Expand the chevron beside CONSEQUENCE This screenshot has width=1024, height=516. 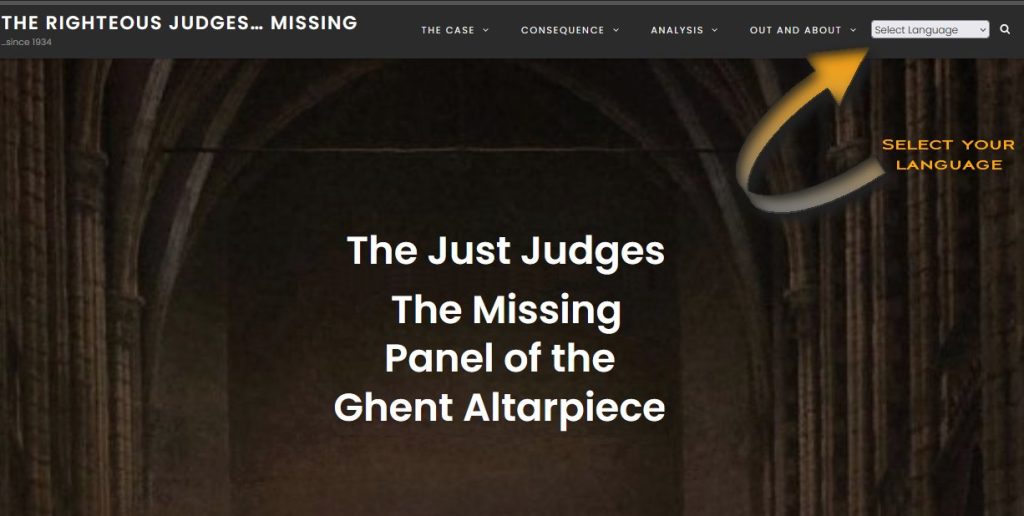616,30
